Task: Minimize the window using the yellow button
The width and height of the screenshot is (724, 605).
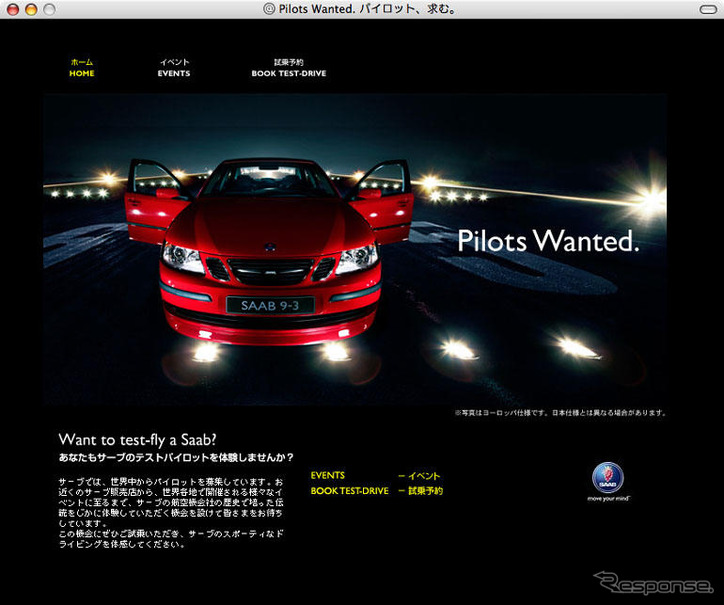Action: [31, 8]
